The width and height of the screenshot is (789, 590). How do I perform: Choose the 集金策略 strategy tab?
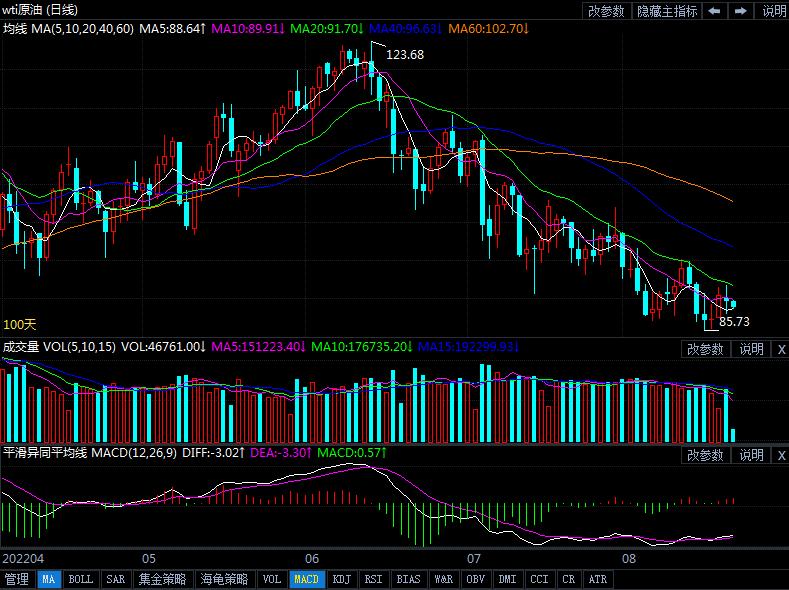161,579
